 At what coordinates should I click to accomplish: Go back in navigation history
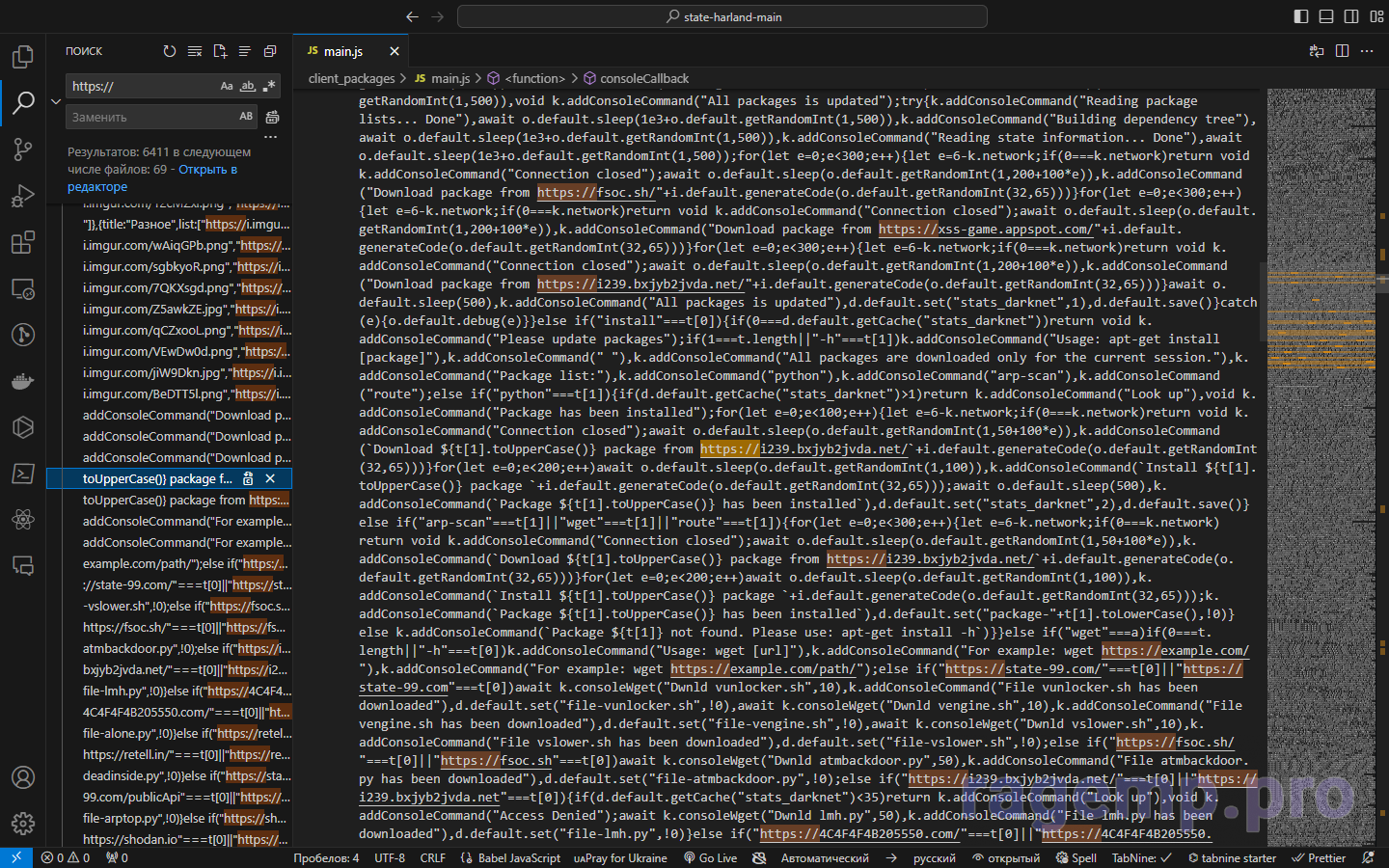(x=413, y=16)
